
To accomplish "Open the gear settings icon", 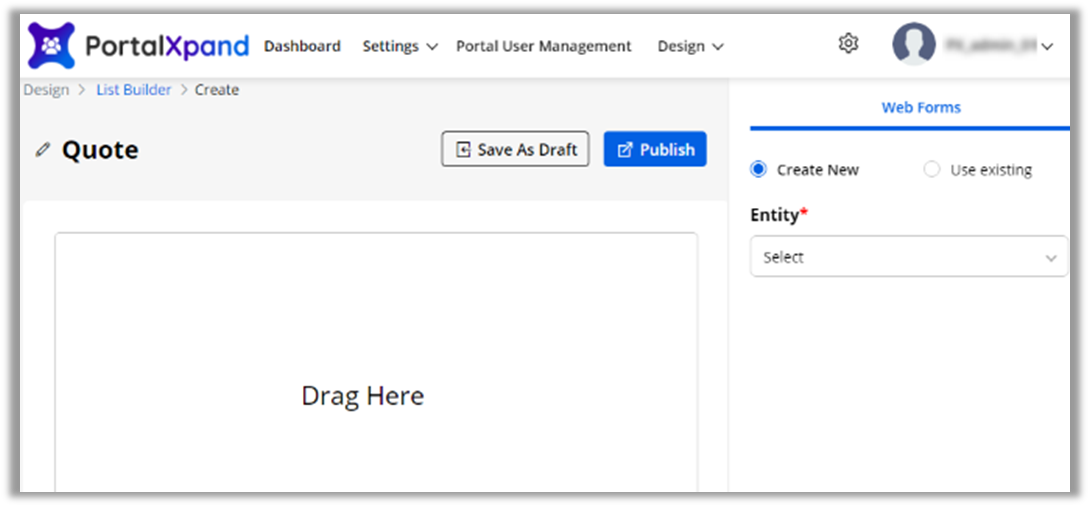I will coord(848,43).
